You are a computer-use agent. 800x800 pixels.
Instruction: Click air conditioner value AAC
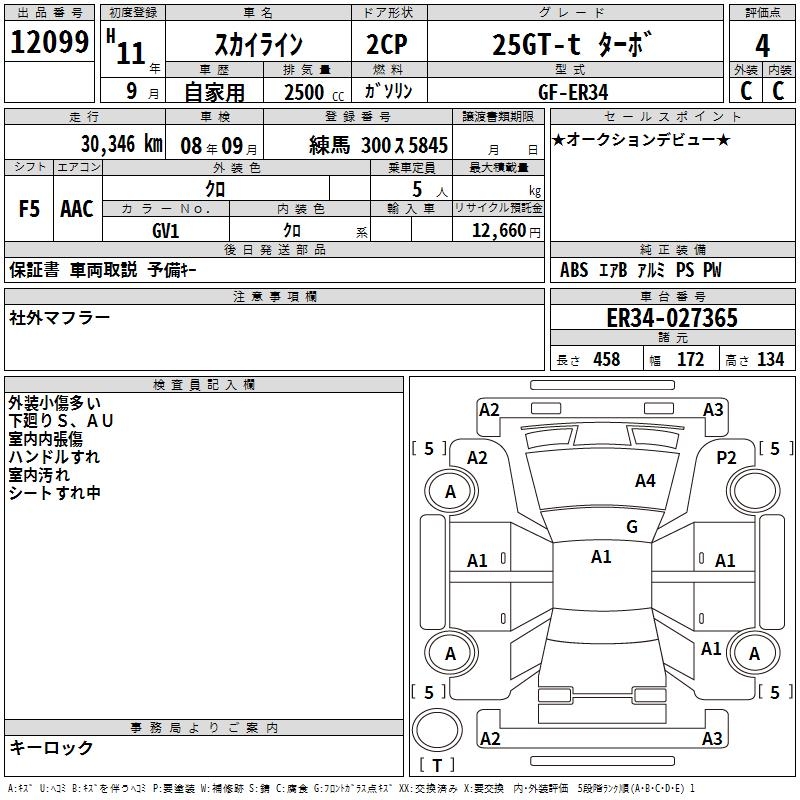coord(77,209)
